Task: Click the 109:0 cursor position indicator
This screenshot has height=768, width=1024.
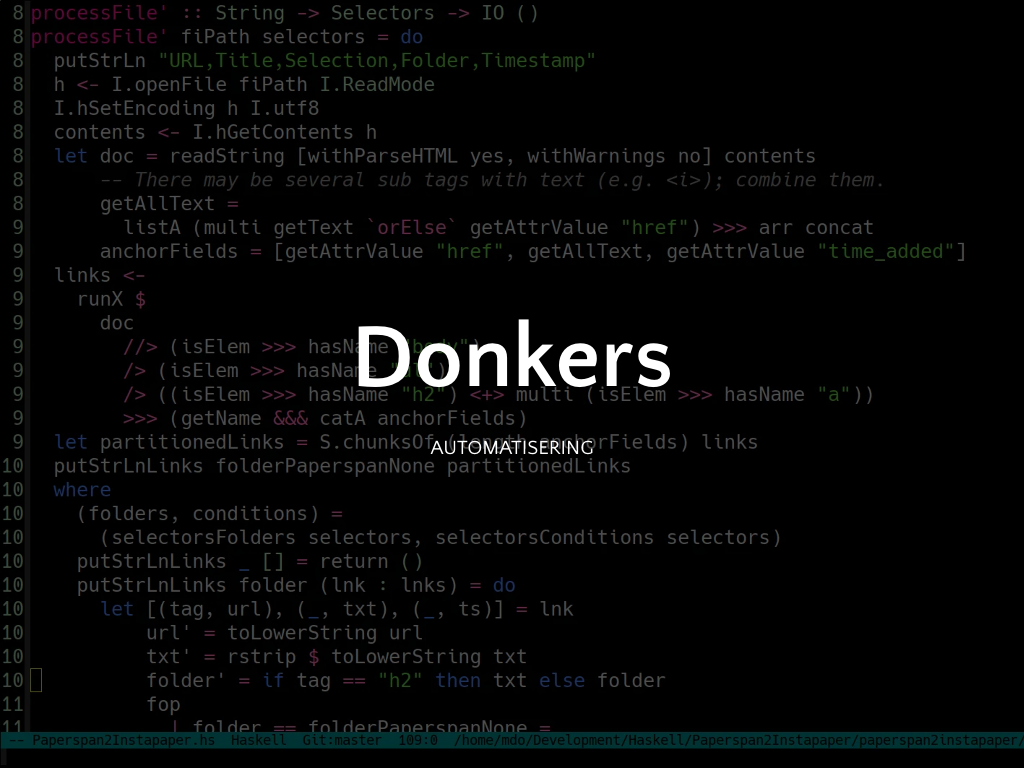Action: 418,741
